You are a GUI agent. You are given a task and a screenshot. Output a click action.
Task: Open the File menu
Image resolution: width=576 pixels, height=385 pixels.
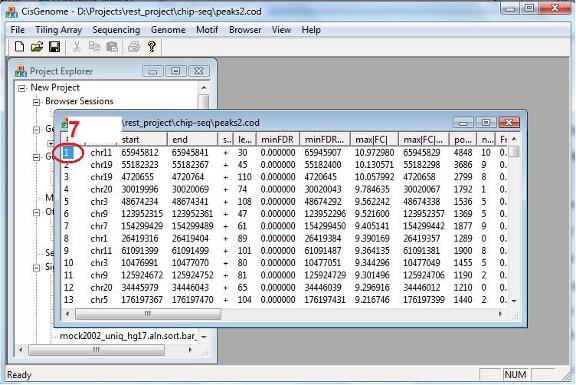click(18, 30)
